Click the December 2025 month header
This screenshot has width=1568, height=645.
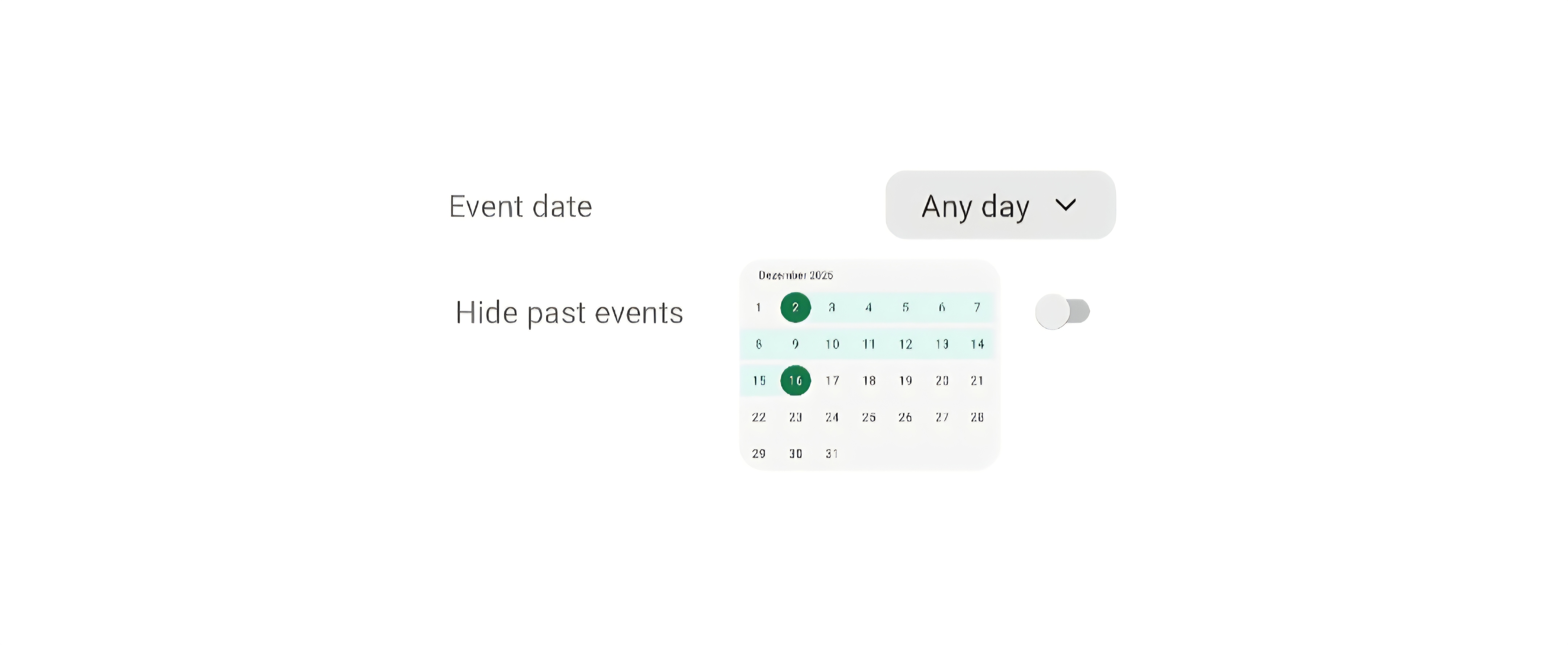[796, 275]
